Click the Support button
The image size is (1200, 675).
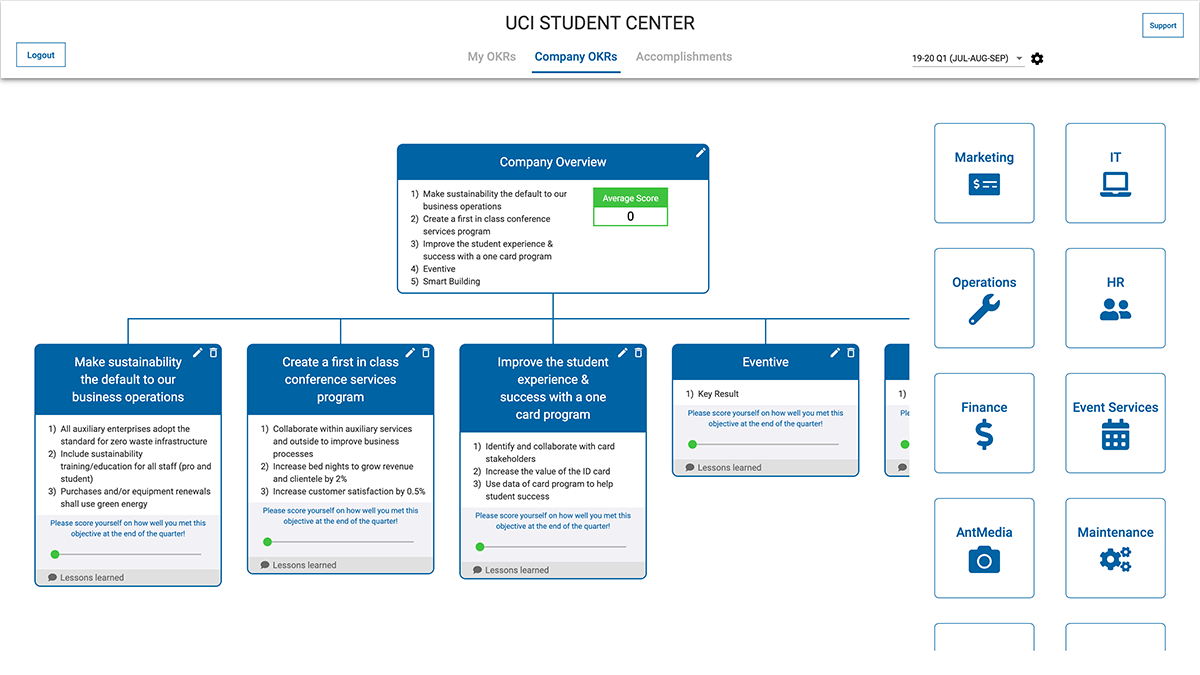[1162, 26]
